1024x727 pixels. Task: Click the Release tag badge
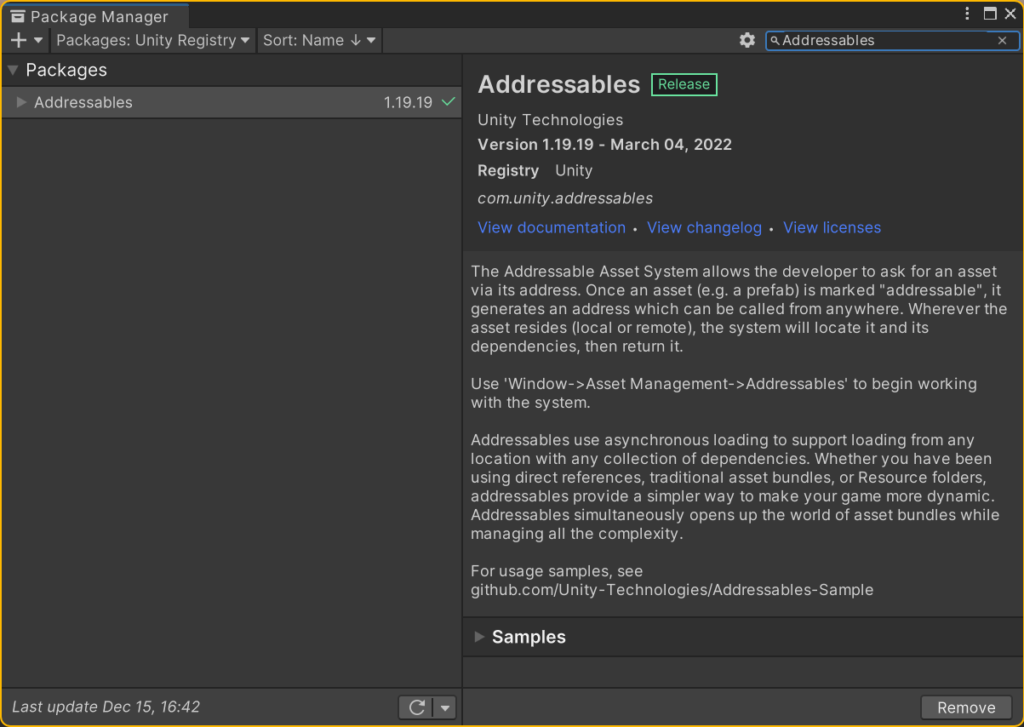coord(684,84)
